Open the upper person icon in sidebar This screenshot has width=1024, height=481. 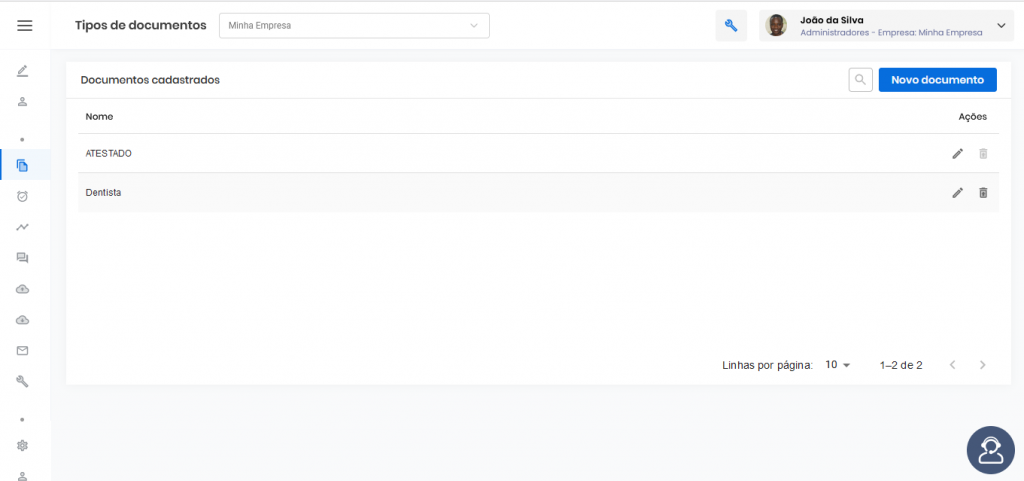tap(22, 102)
